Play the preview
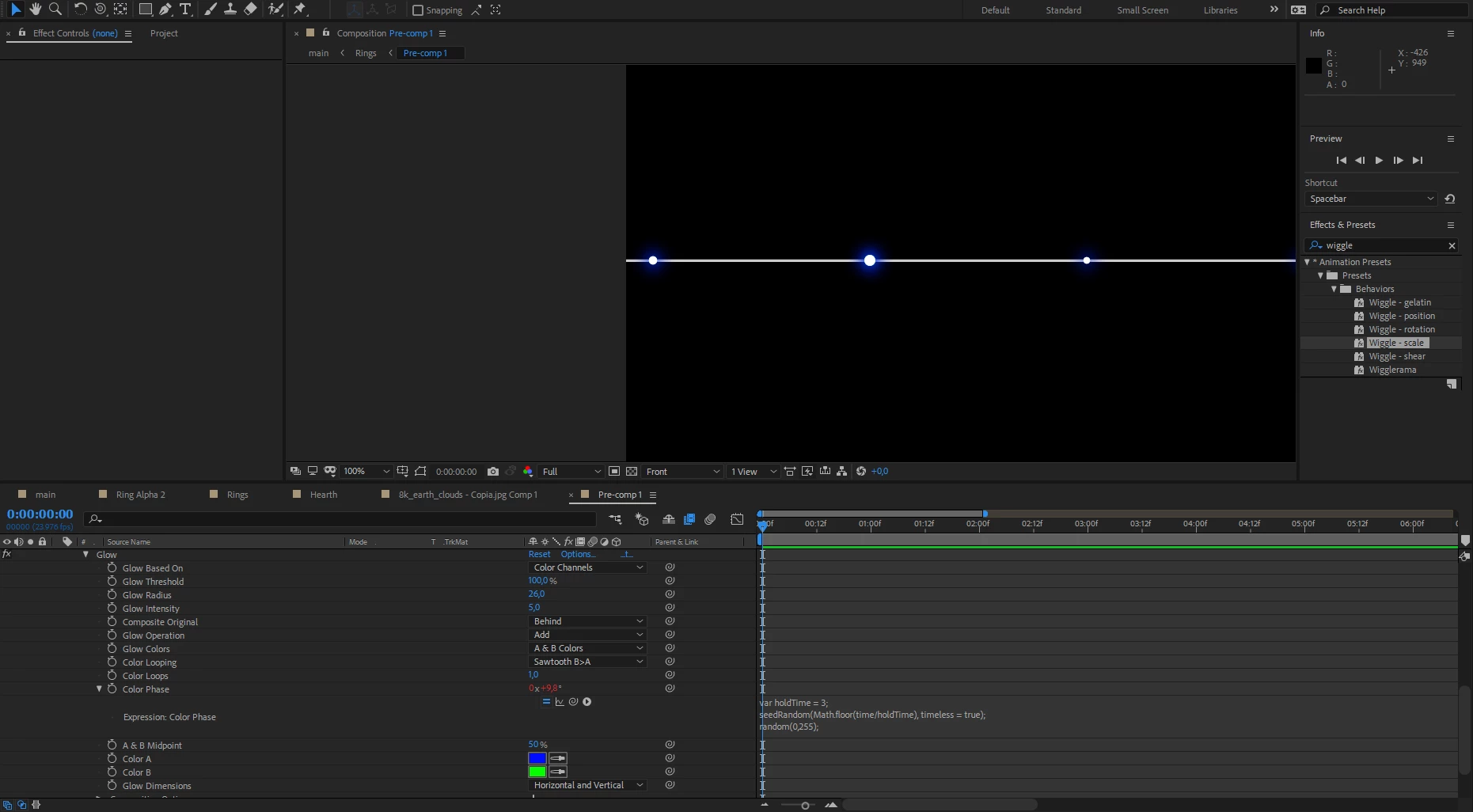Screen dimensions: 1473x812 tap(1379, 160)
